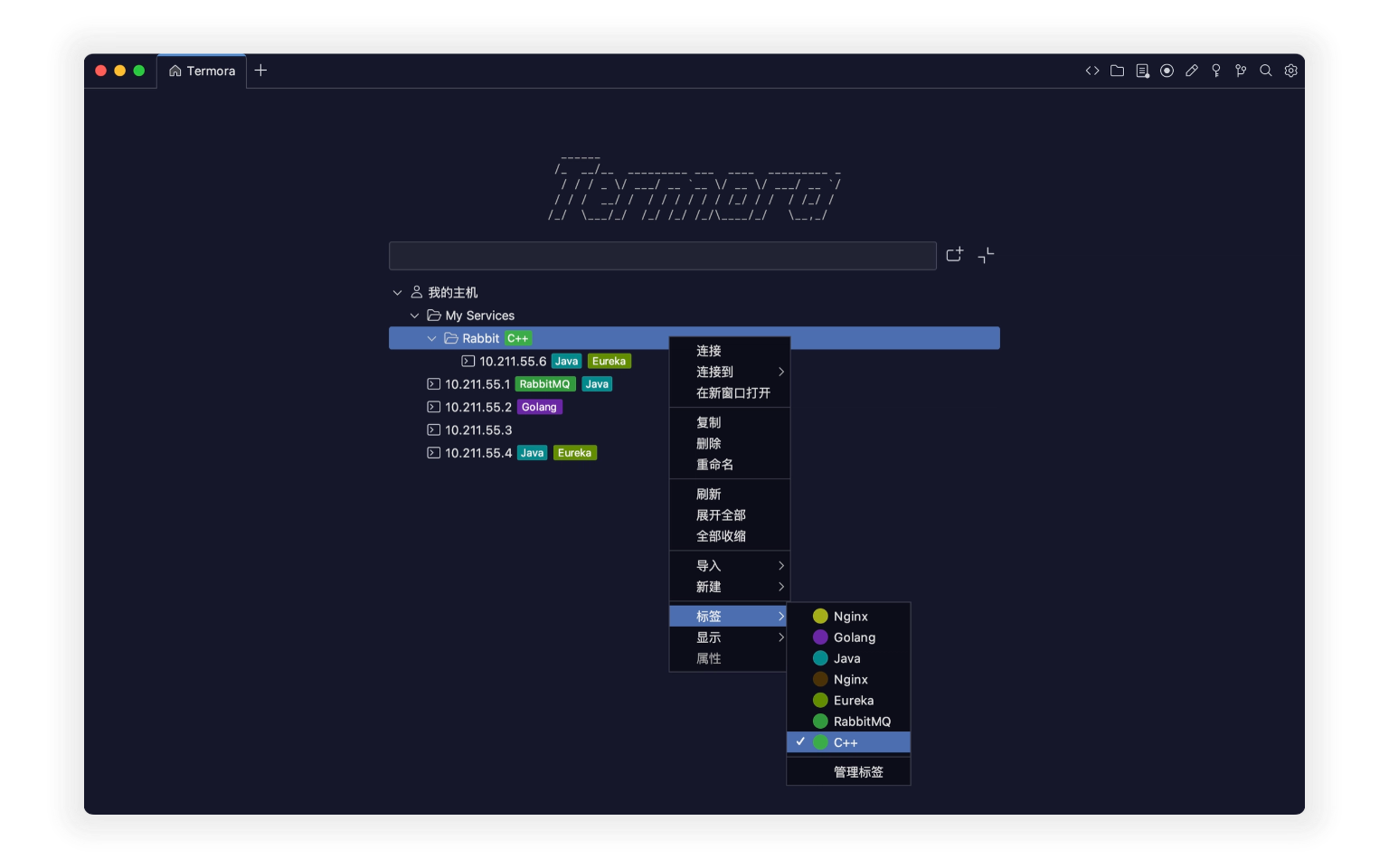Toggle the Golang tag in the submenu
Screen dimensions: 1389x868
click(854, 637)
